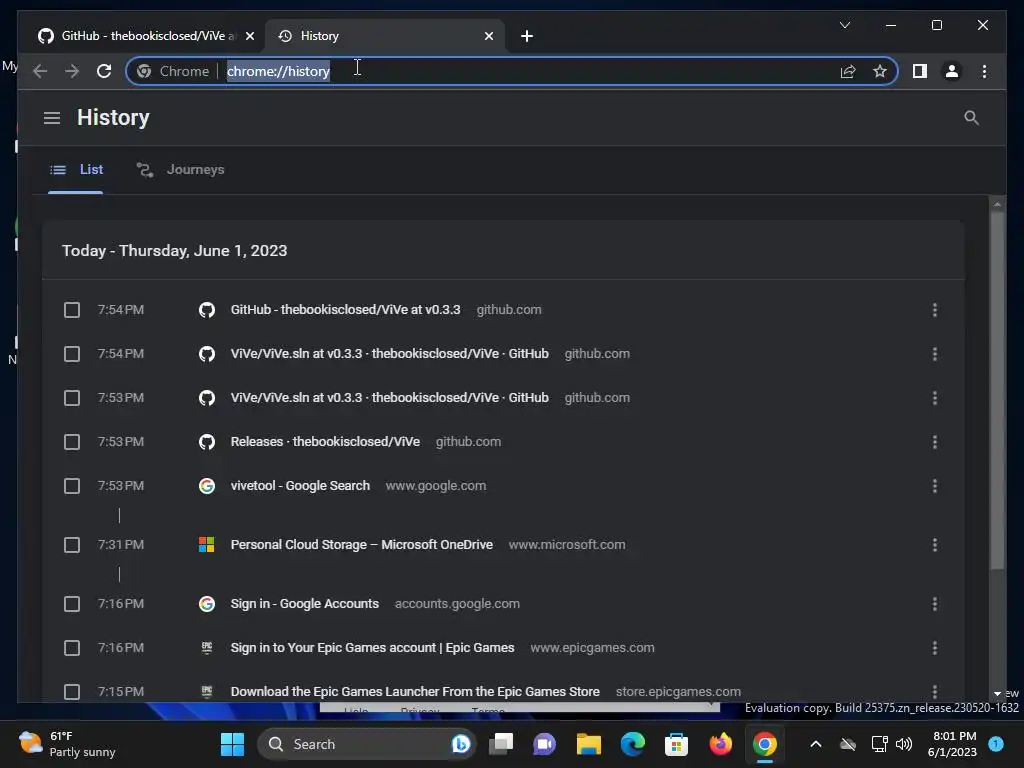Image resolution: width=1024 pixels, height=768 pixels.
Task: Click the chrome://history address bar
Action: [x=511, y=71]
